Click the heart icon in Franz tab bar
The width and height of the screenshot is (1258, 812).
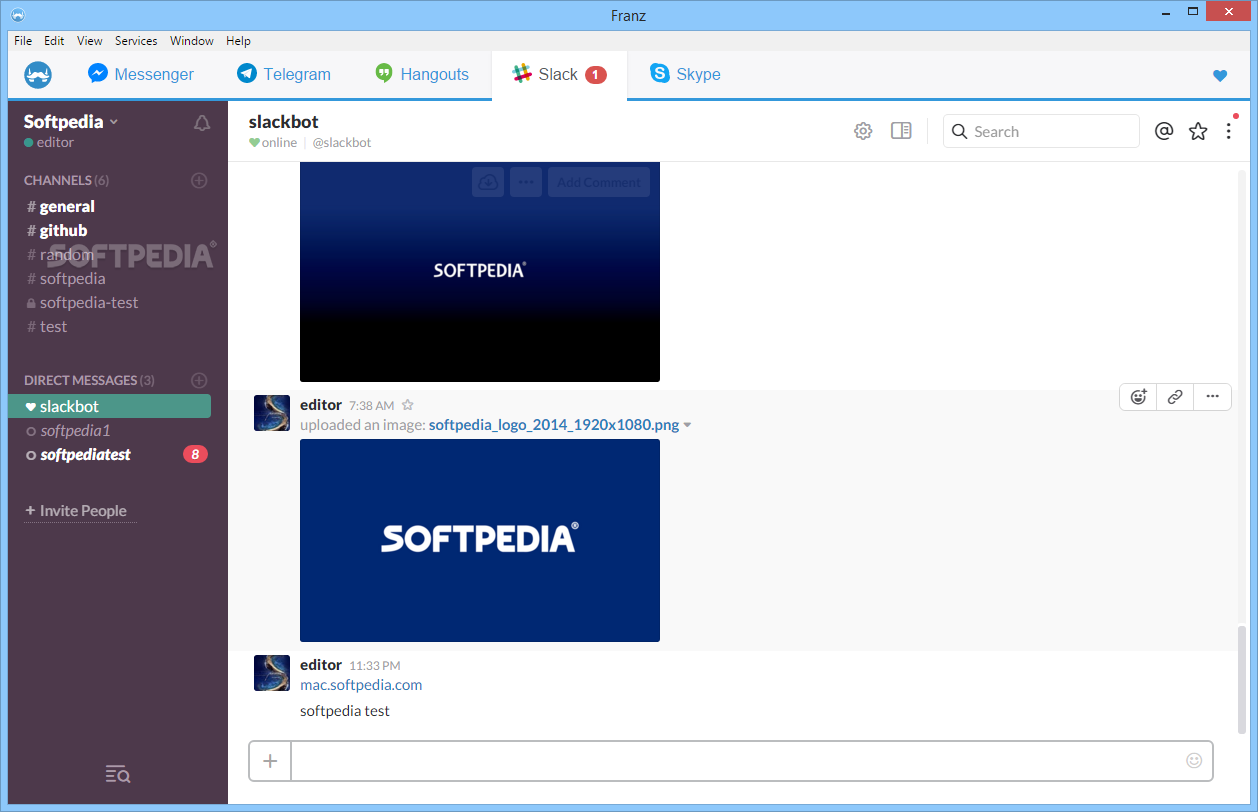[x=1219, y=75]
